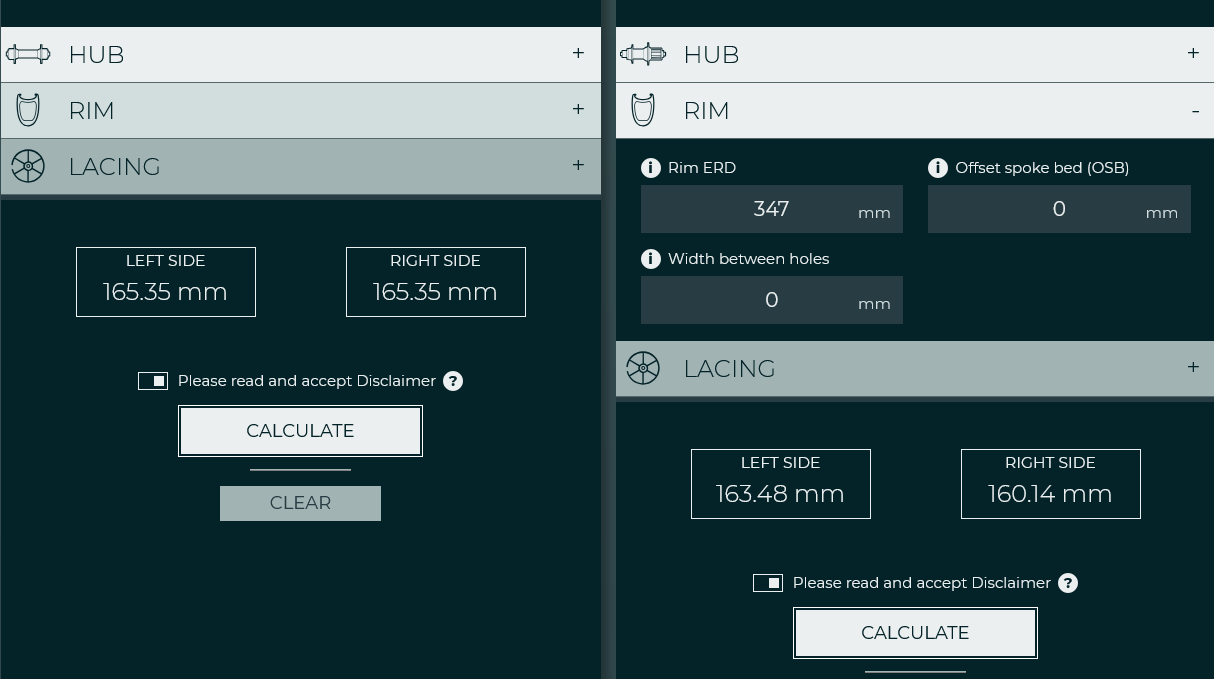Screen dimensions: 1214x679
Task: Open Rim ERD info icon
Action: 650,168
